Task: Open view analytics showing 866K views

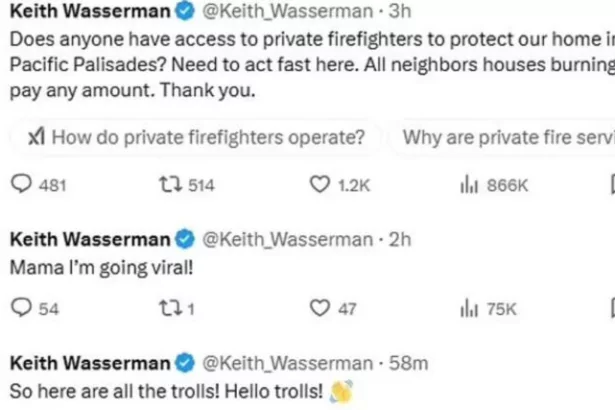Action: coord(467,185)
